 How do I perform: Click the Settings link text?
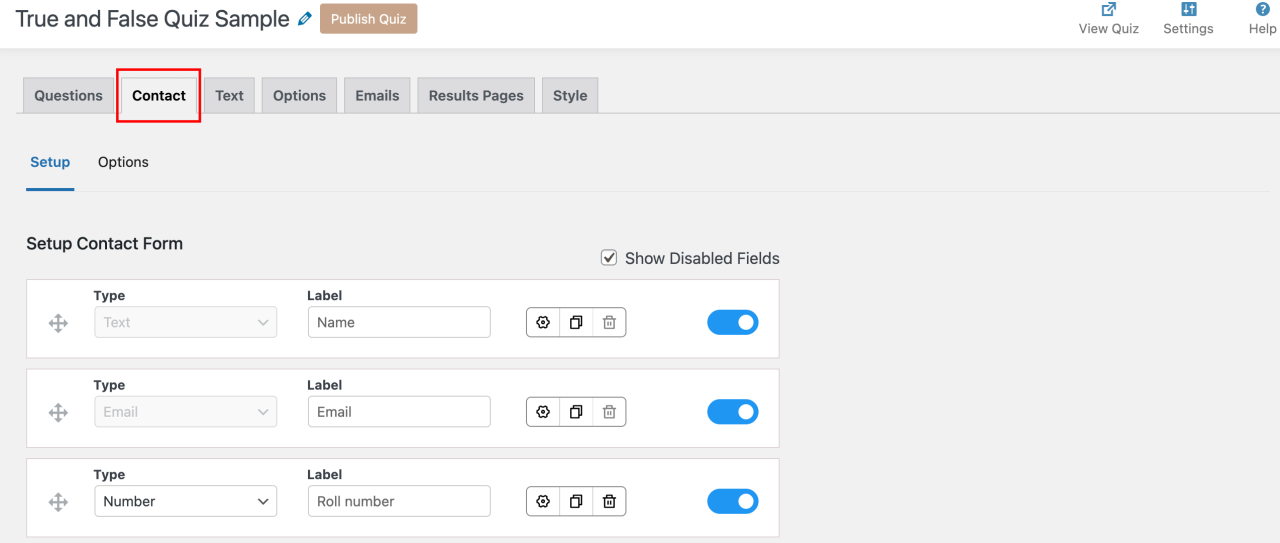point(1188,29)
